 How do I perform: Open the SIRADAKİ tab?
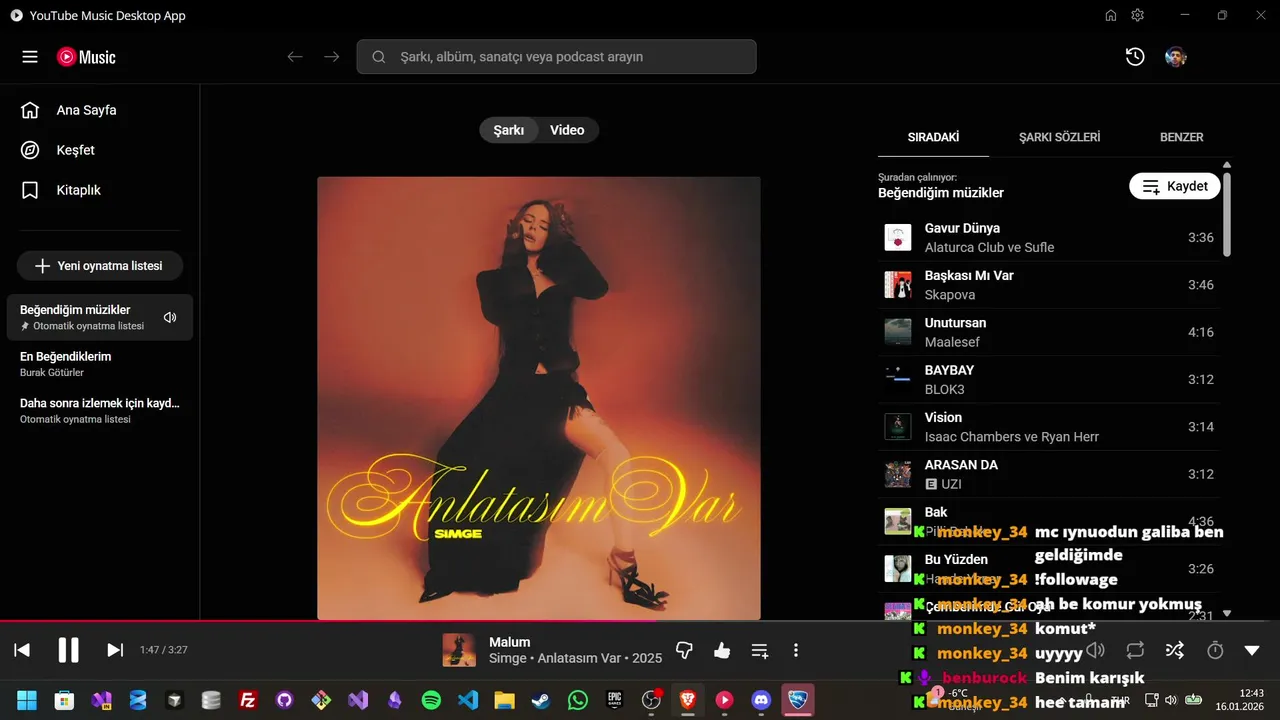tap(933, 137)
